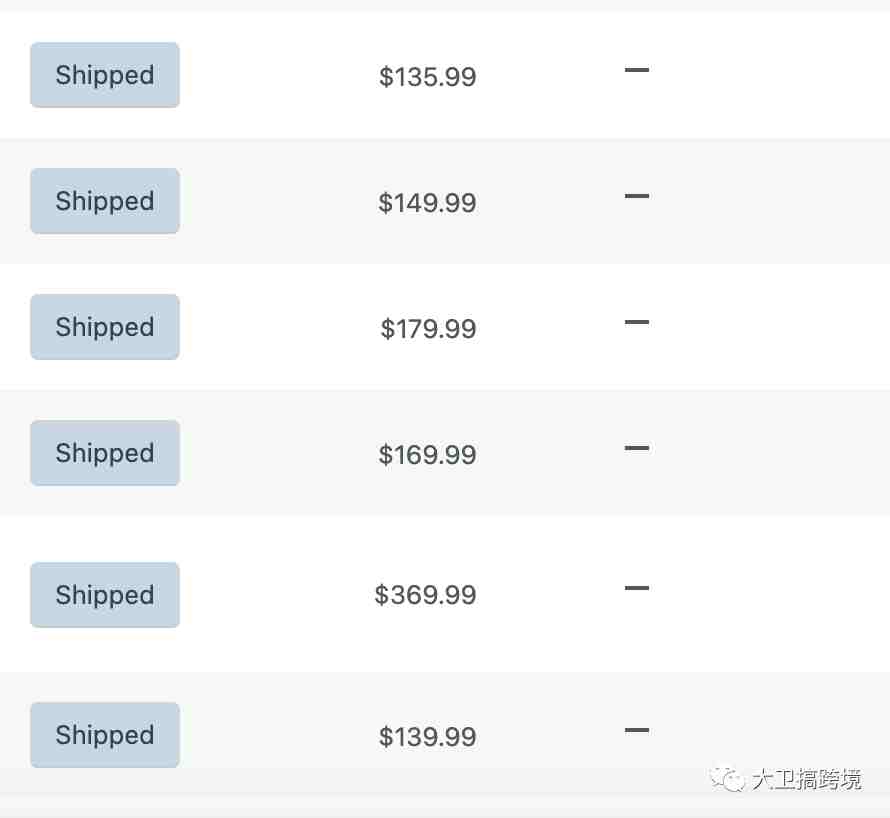Viewport: 890px width, 818px height.
Task: Click the dash icon beside $139.99
Action: [637, 729]
